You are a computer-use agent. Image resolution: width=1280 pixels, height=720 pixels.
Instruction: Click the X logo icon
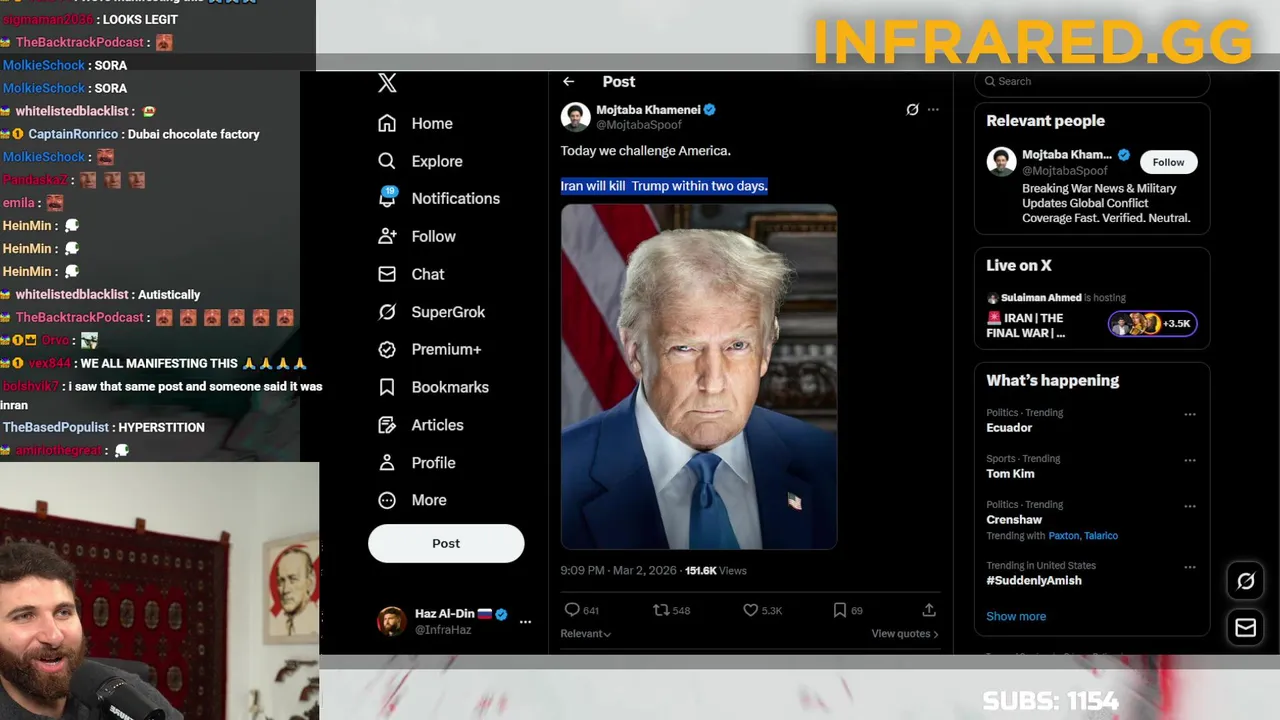[x=387, y=83]
